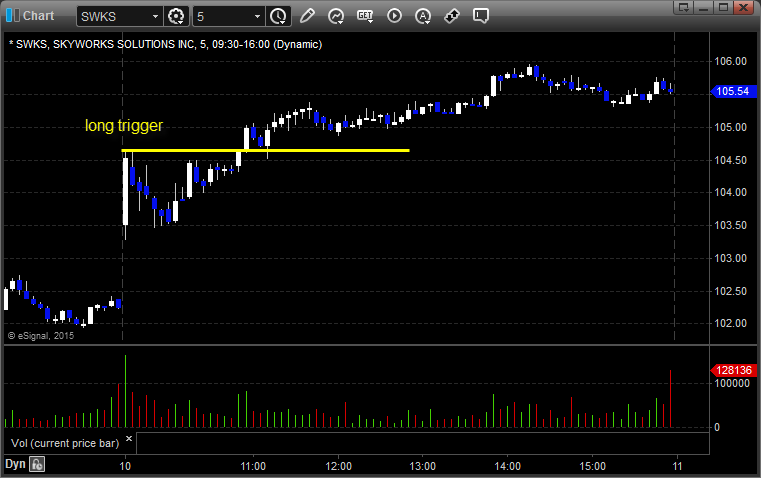
Task: Click the red 128136 volume marker
Action: click(x=733, y=370)
